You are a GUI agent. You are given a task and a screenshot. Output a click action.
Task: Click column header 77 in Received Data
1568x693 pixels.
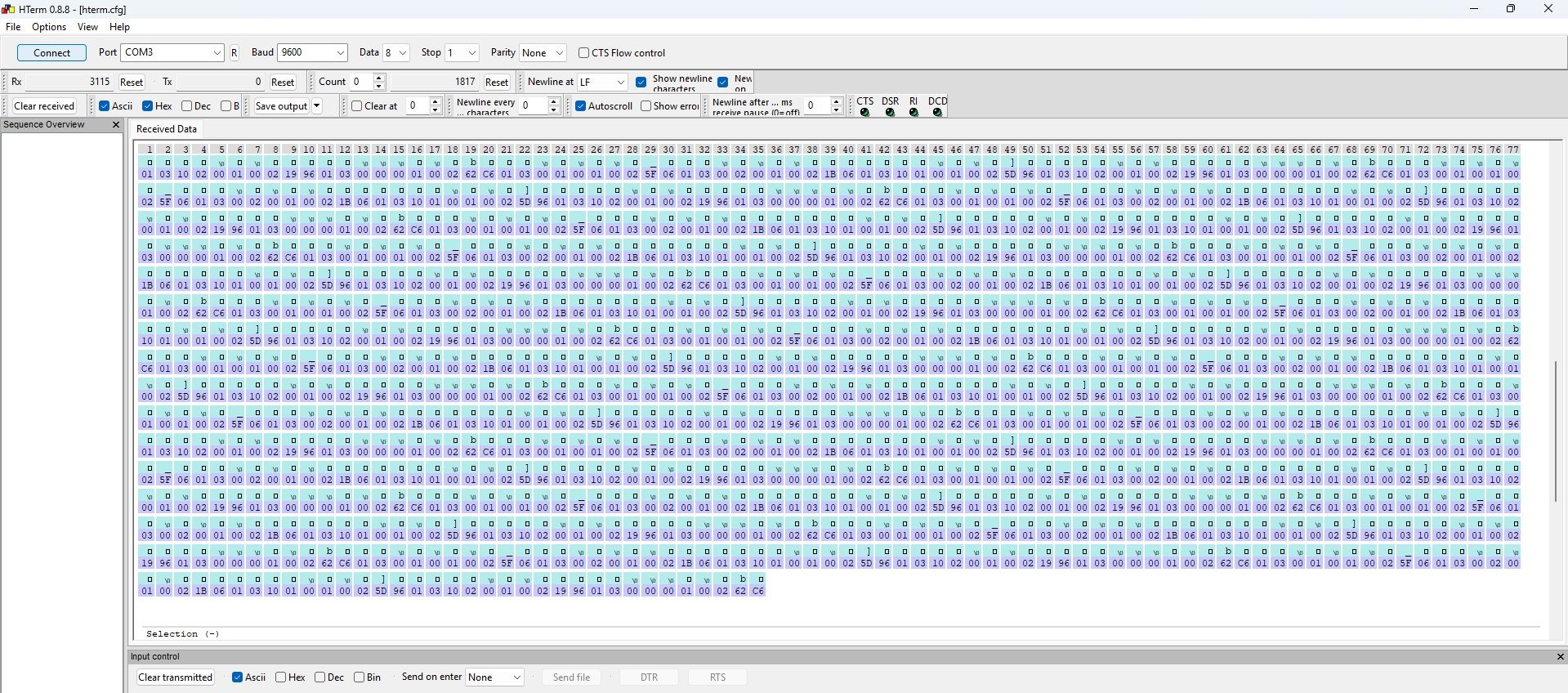click(x=1512, y=150)
